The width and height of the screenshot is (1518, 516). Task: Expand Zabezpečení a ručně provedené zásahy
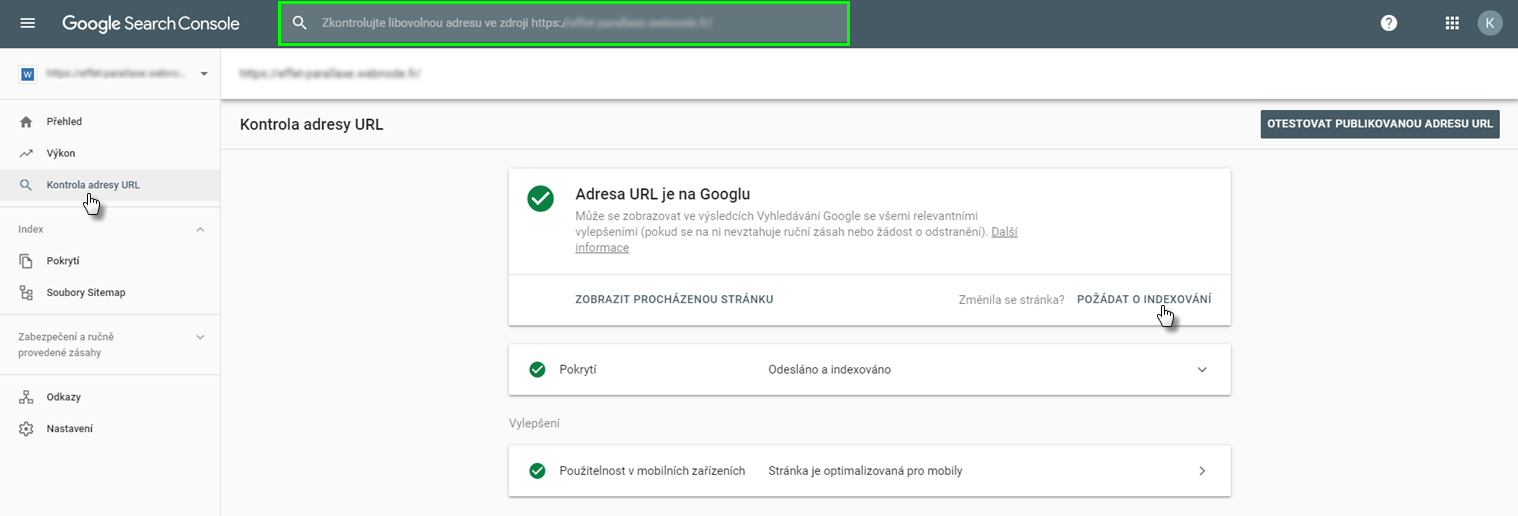[200, 337]
